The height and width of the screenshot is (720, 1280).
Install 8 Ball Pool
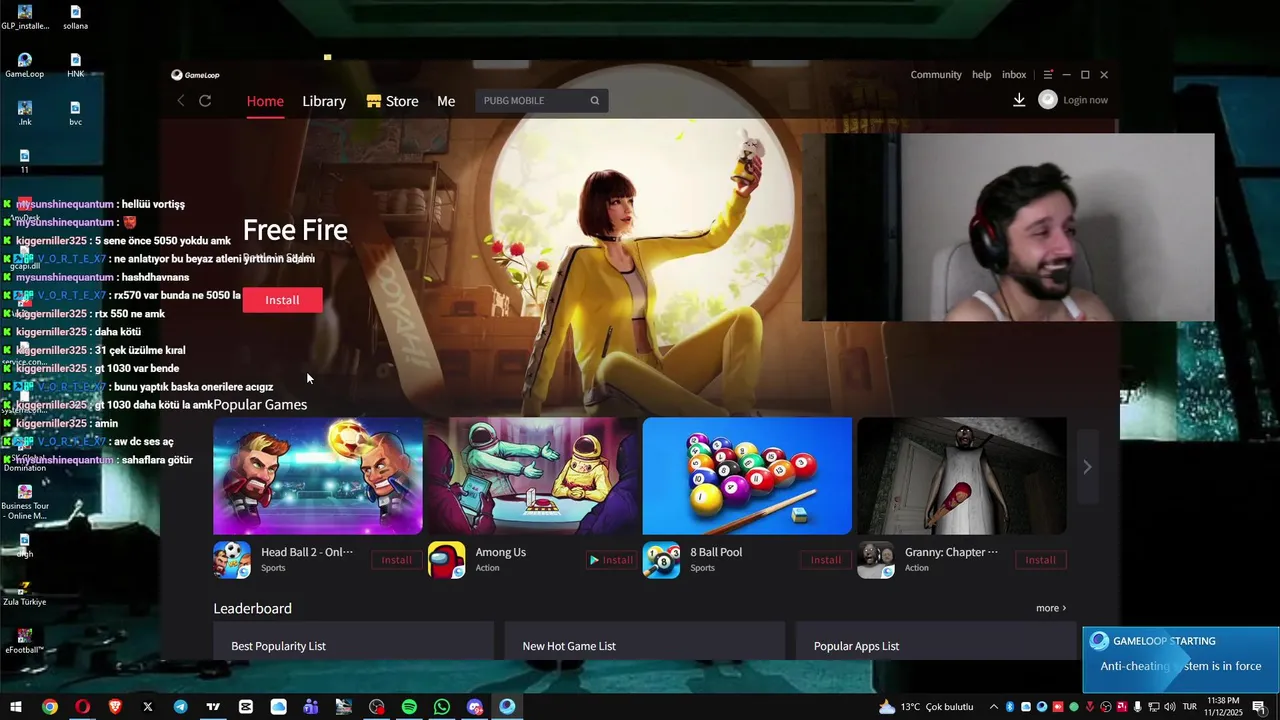pyautogui.click(x=826, y=560)
